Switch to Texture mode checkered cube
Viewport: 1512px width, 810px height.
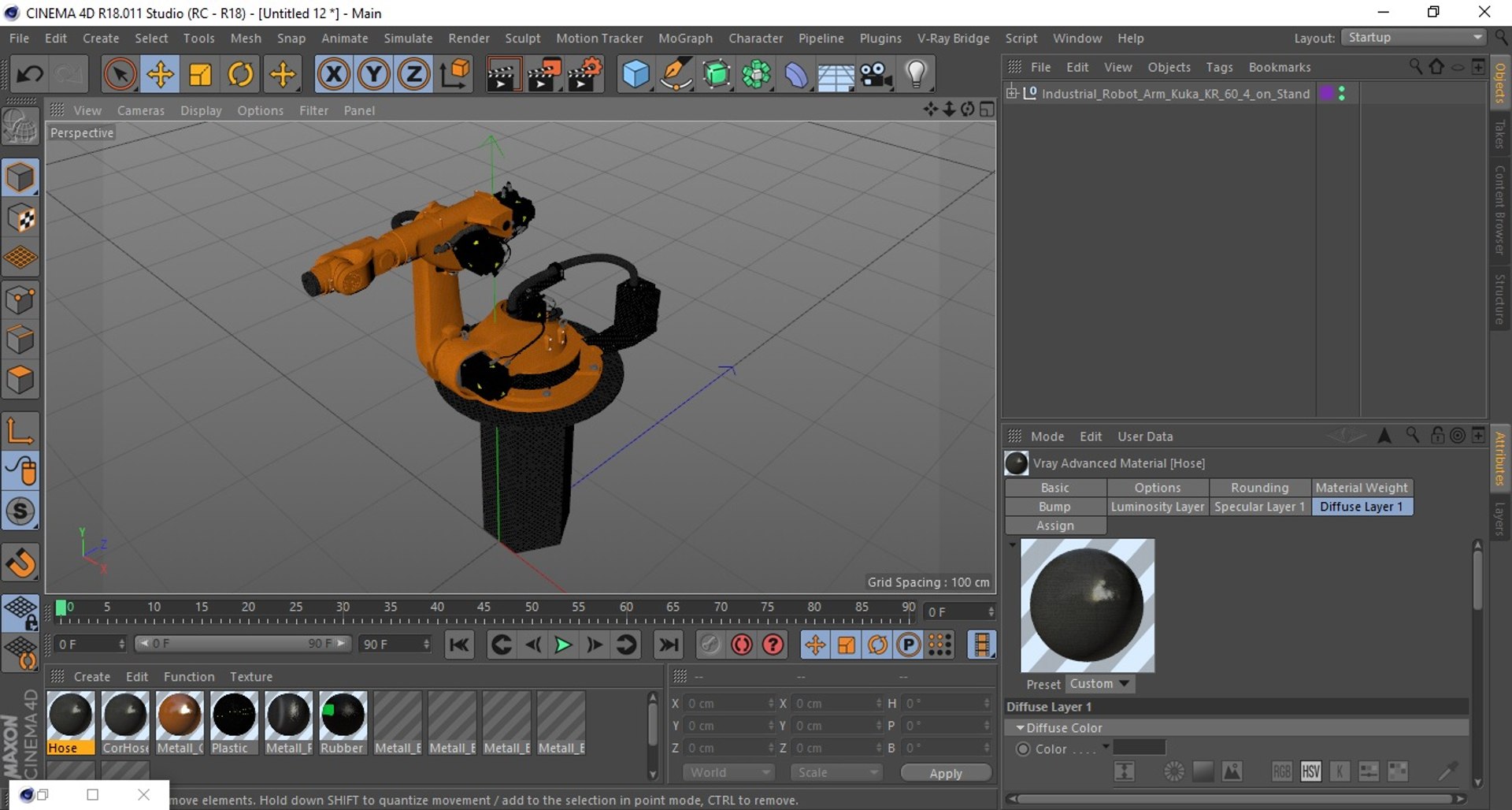tap(20, 218)
